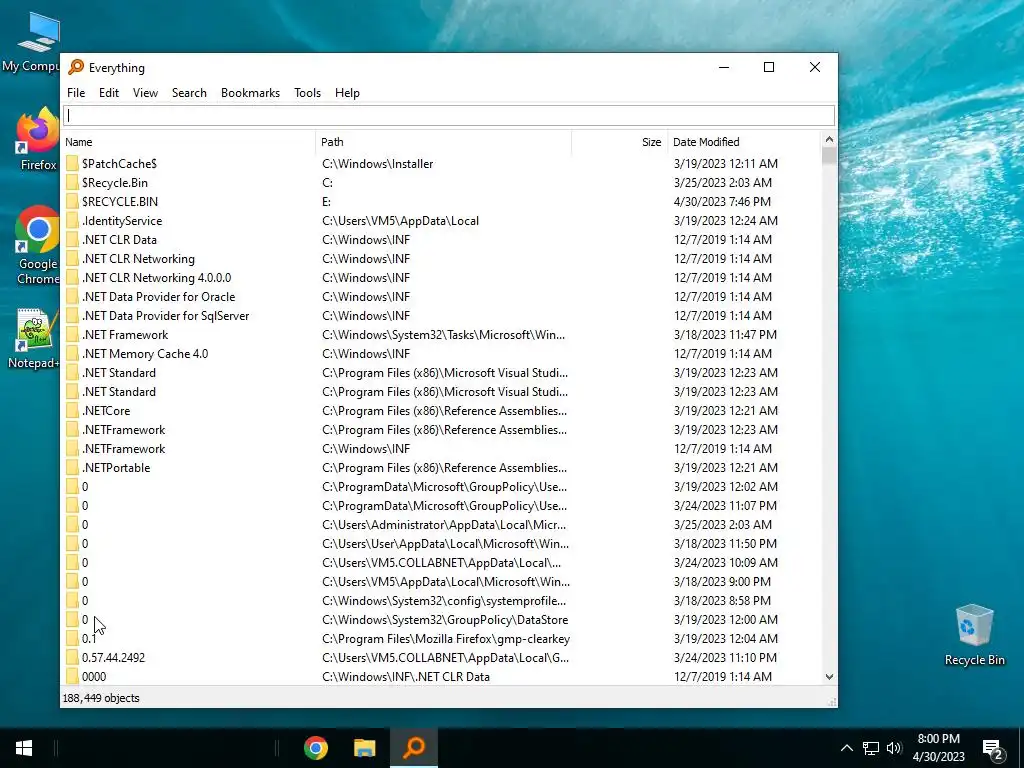This screenshot has width=1024, height=768.
Task: Select the $RECYCLE.BIN folder icon on E:
Action: click(x=72, y=201)
